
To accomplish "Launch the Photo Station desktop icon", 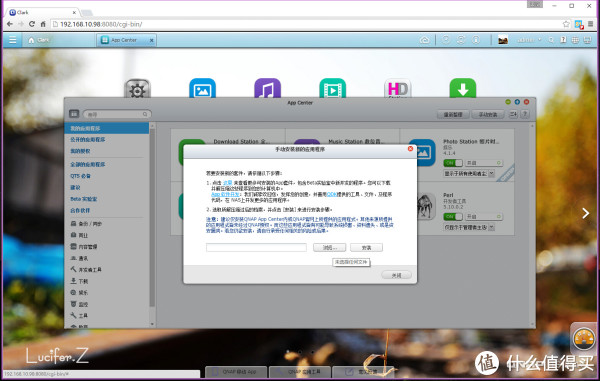I will tap(202, 88).
